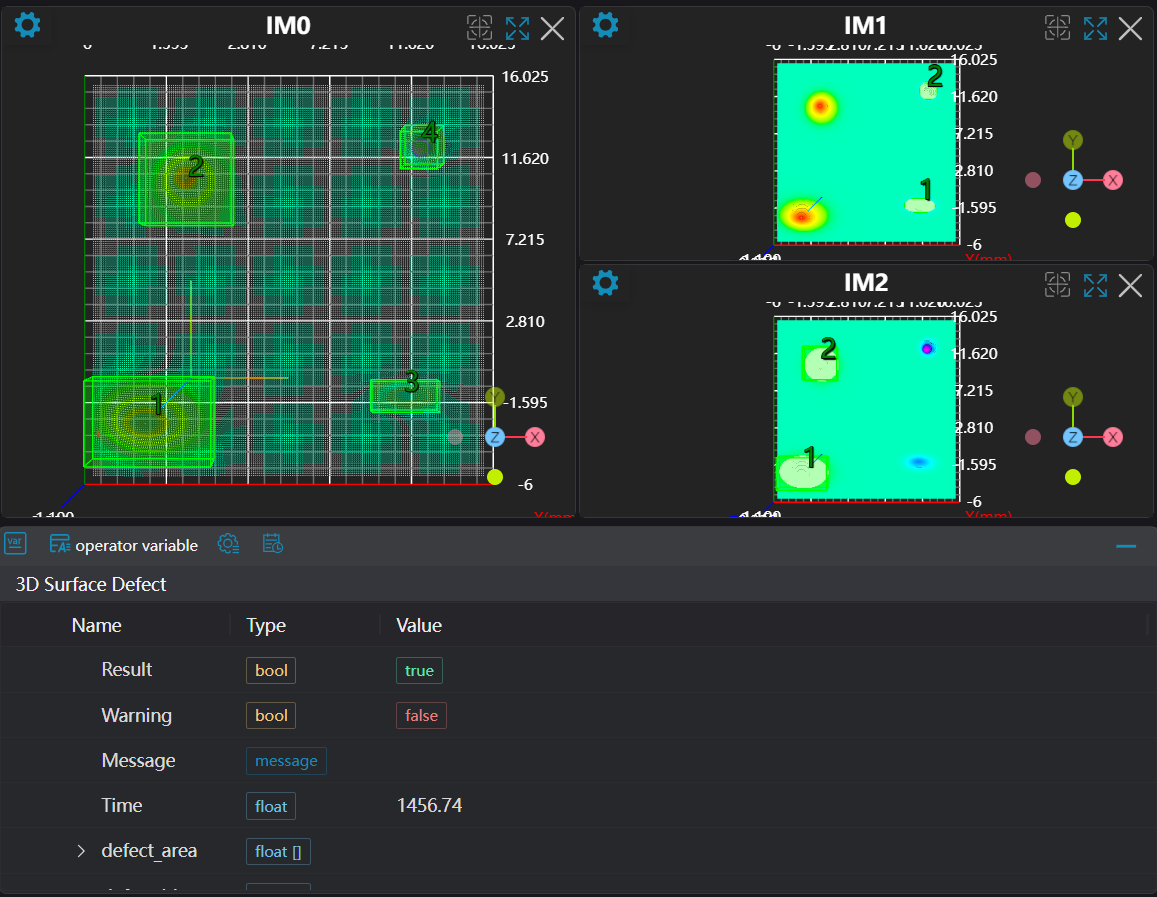Expand IM2 view to fullscreen
This screenshot has width=1157, height=897.
point(1095,285)
